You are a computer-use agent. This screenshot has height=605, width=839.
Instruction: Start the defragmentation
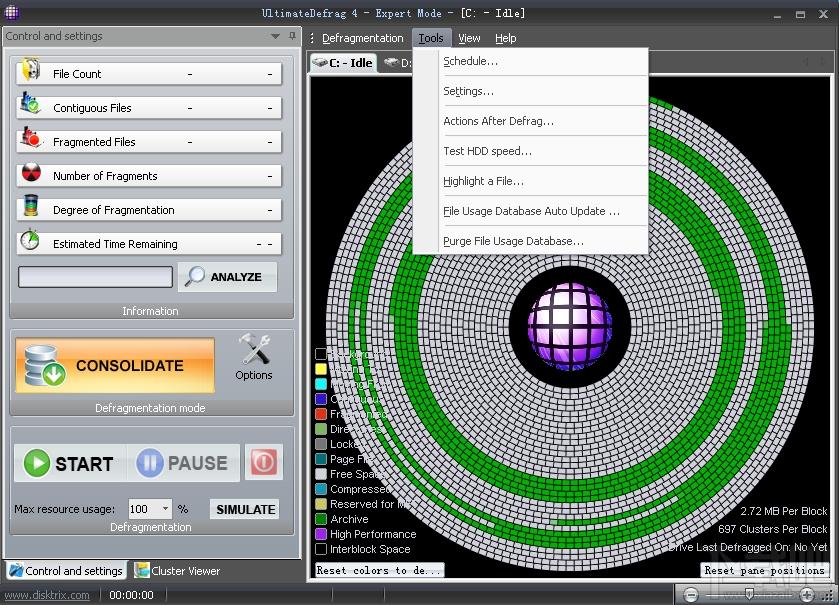[x=70, y=463]
